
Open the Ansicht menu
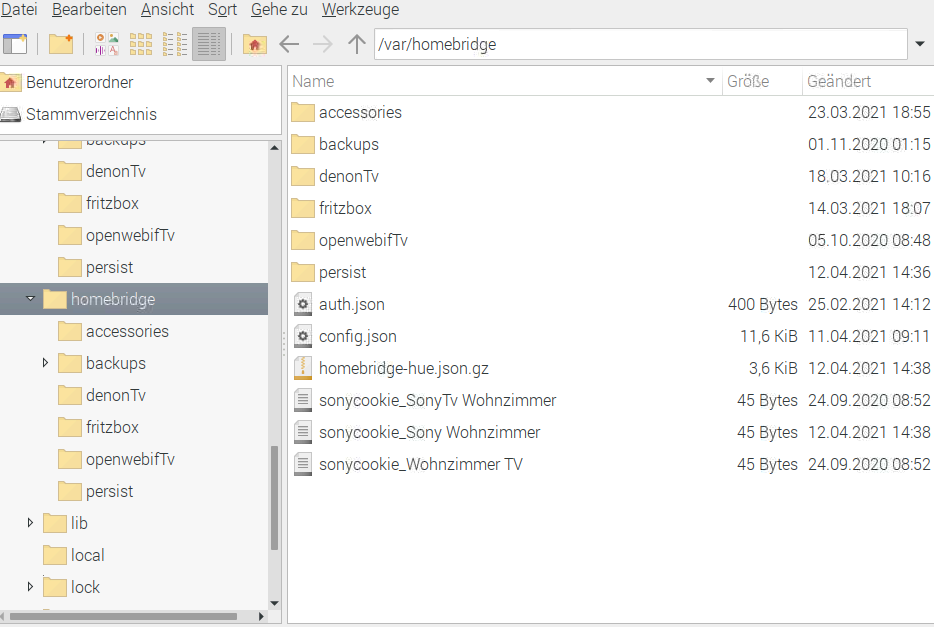coord(167,10)
